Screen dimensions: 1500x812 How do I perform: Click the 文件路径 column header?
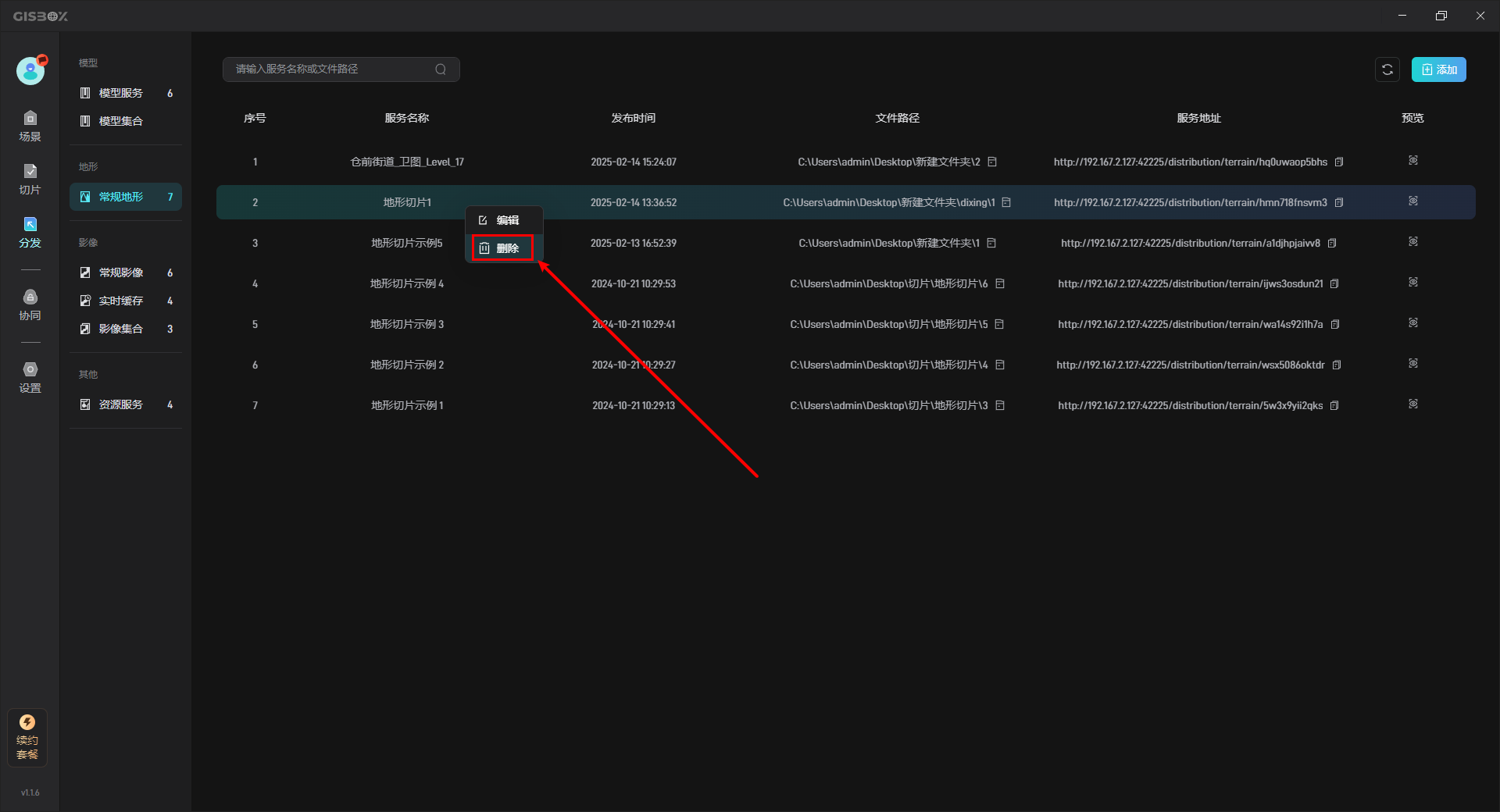tap(898, 118)
